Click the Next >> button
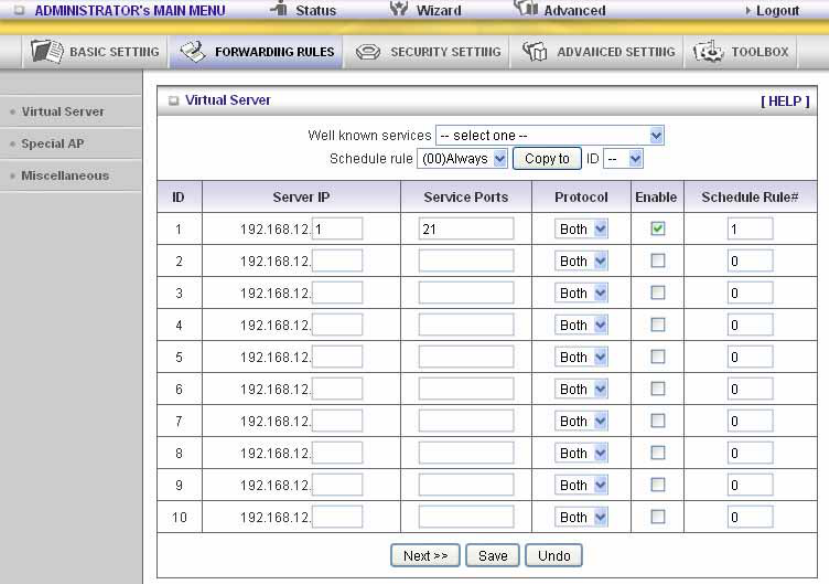 point(425,556)
